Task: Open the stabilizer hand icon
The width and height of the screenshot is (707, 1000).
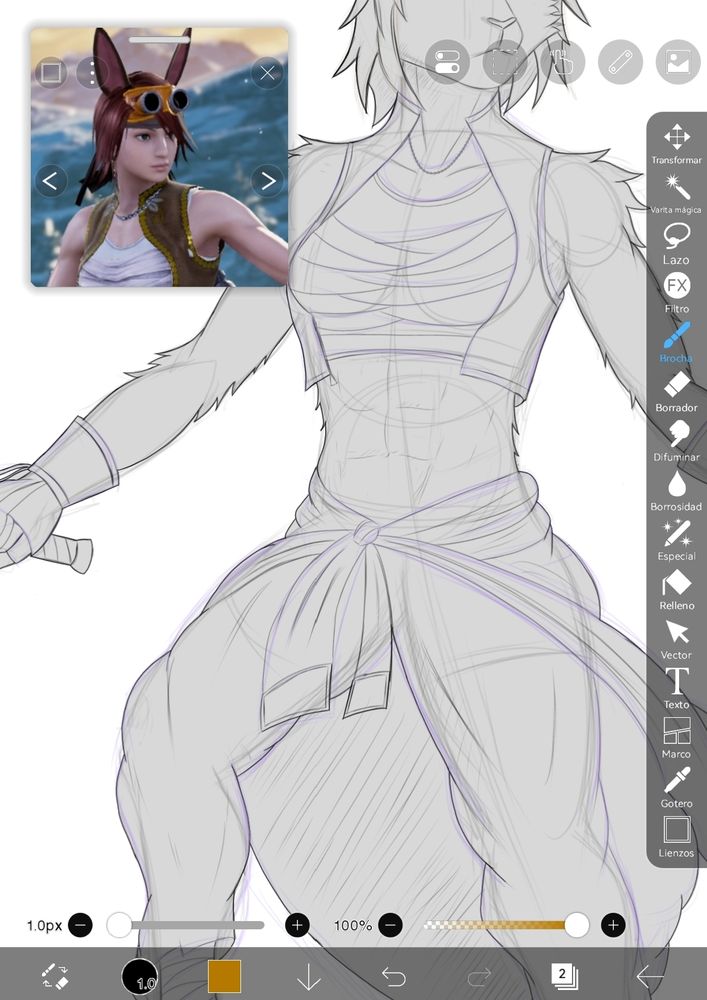Action: point(562,62)
